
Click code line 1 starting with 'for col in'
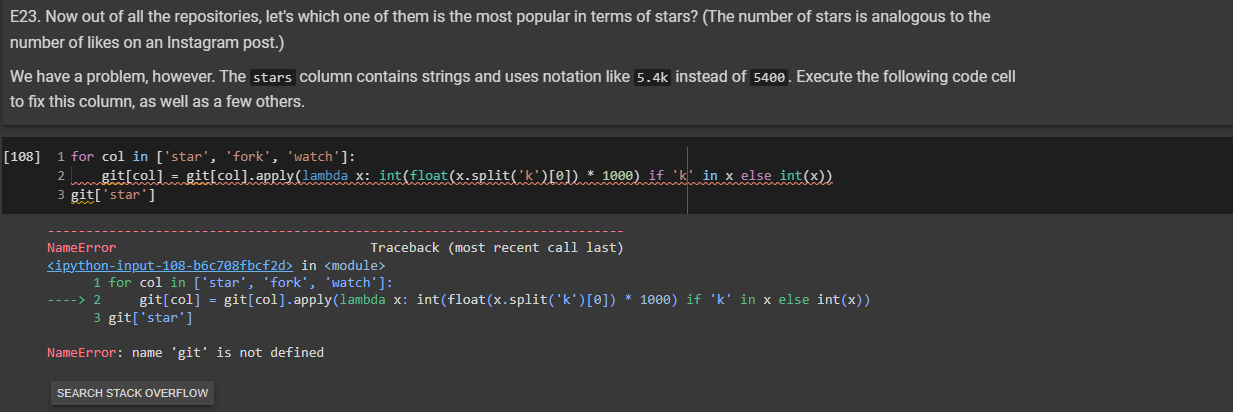(214, 156)
